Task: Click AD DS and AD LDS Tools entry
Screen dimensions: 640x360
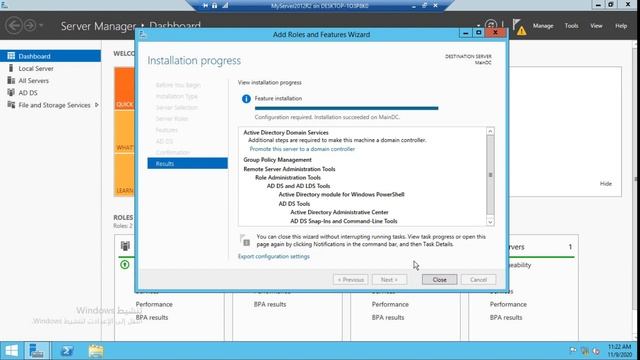Action: point(298,186)
